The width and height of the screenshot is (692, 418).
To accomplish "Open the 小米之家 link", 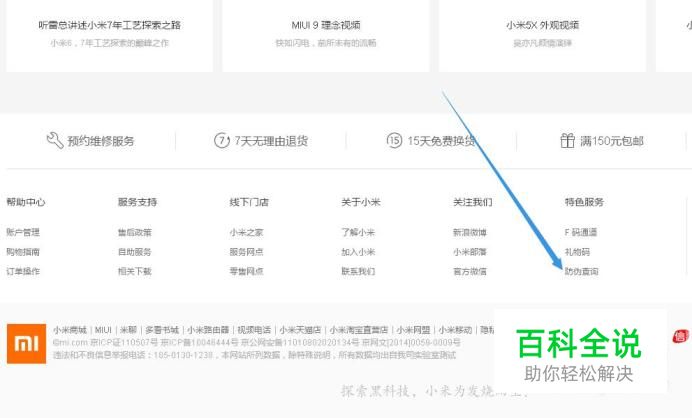I will click(246, 232).
